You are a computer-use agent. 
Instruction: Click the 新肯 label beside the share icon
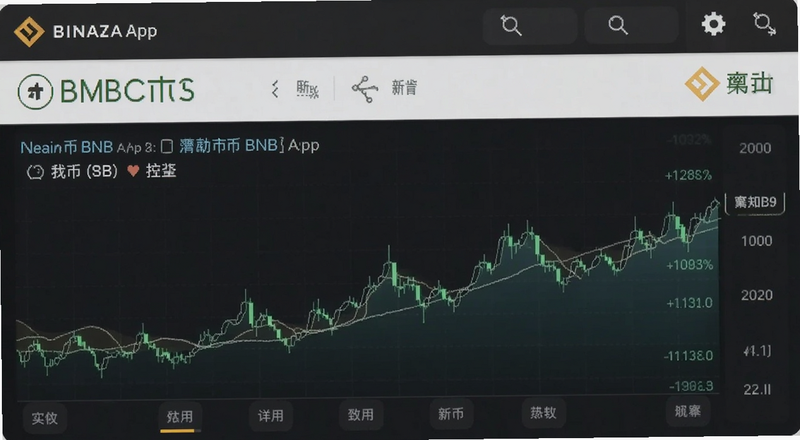click(x=404, y=88)
